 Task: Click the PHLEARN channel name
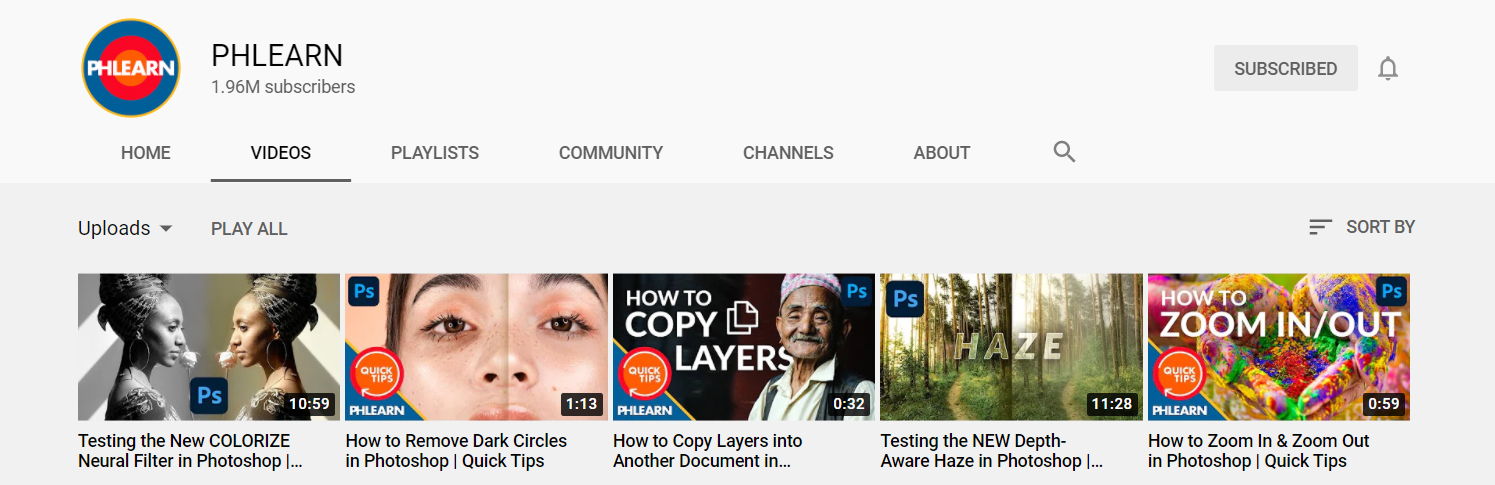point(277,55)
